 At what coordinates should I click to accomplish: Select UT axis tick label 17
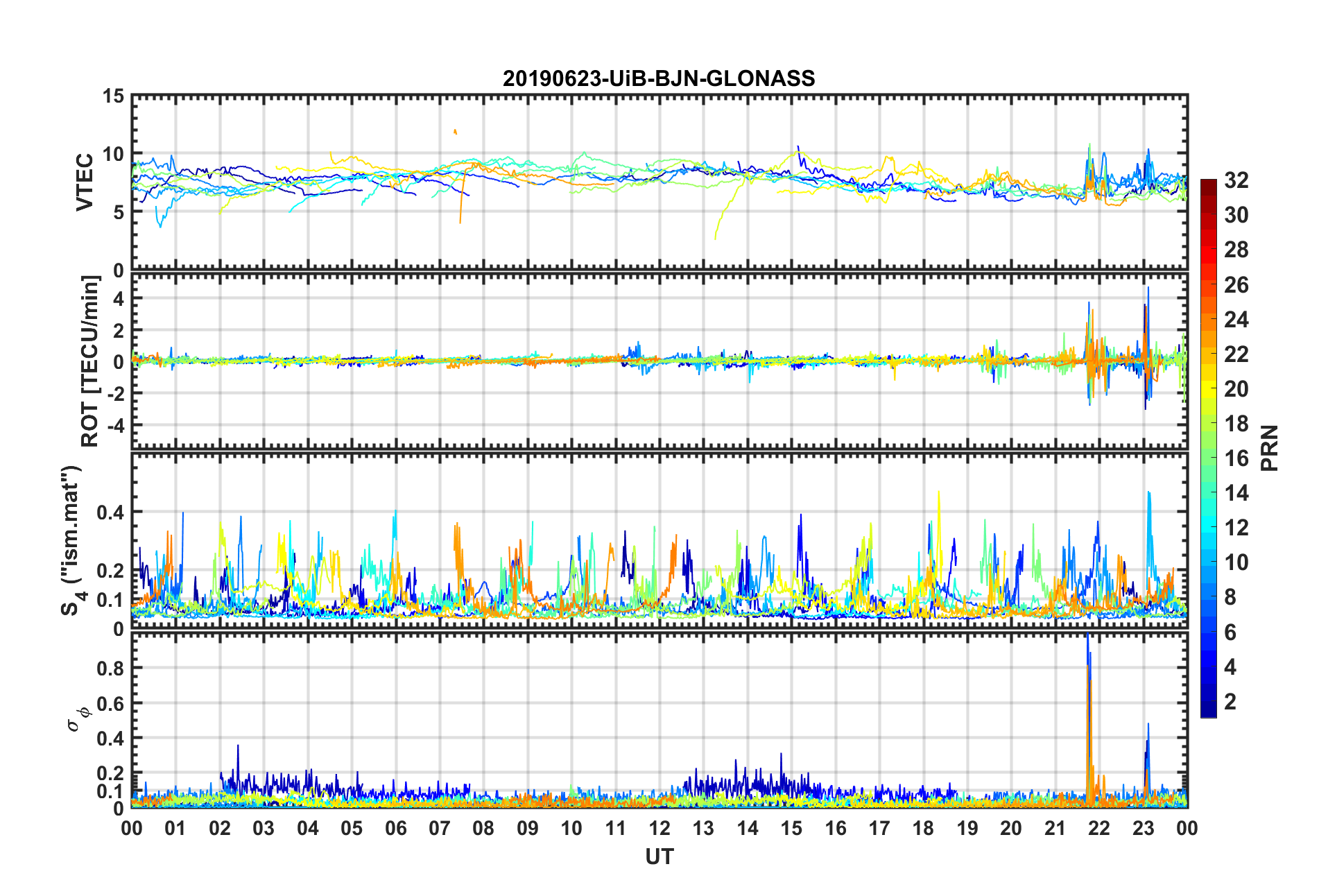(879, 828)
